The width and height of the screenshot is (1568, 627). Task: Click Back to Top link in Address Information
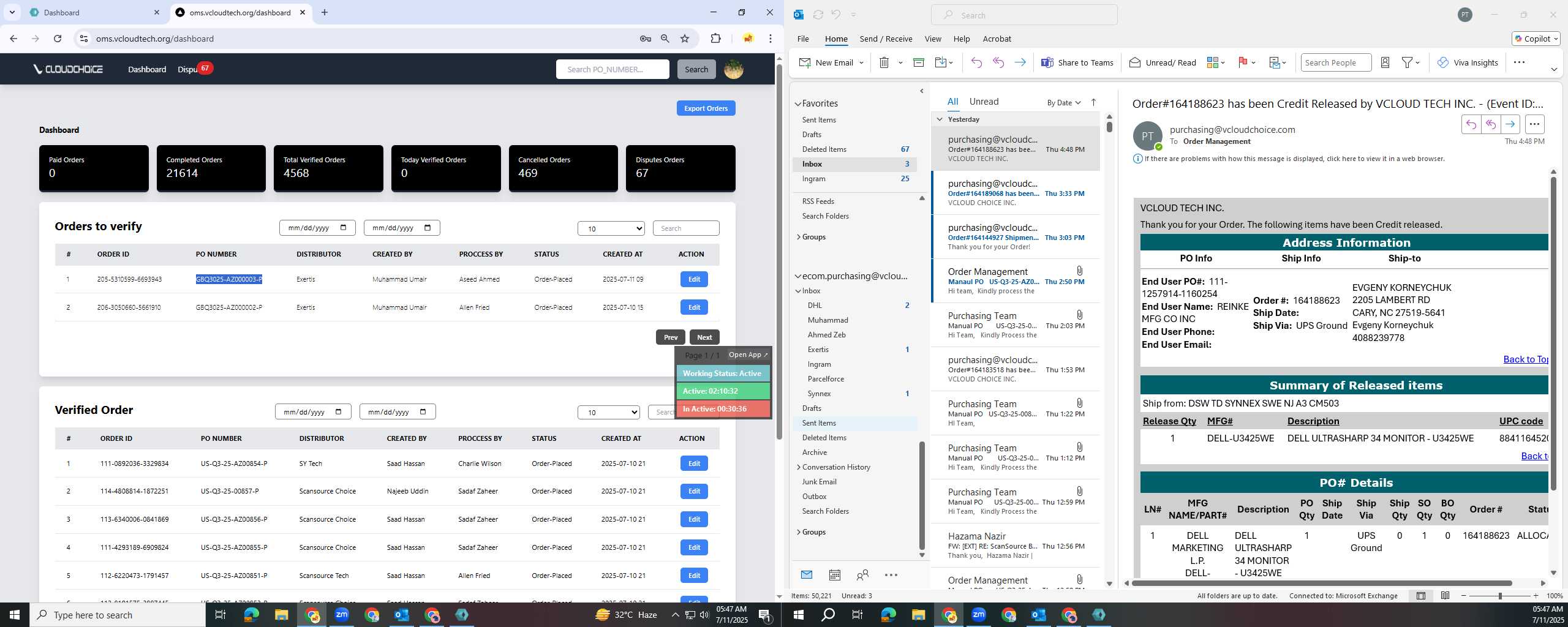[x=1525, y=359]
